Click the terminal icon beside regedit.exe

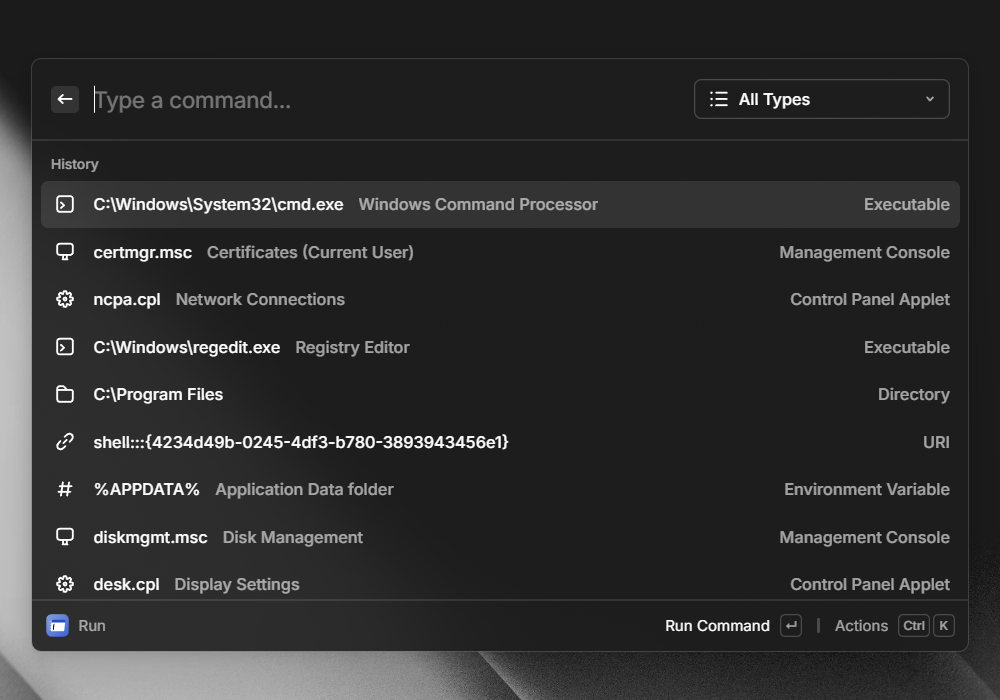coord(65,347)
